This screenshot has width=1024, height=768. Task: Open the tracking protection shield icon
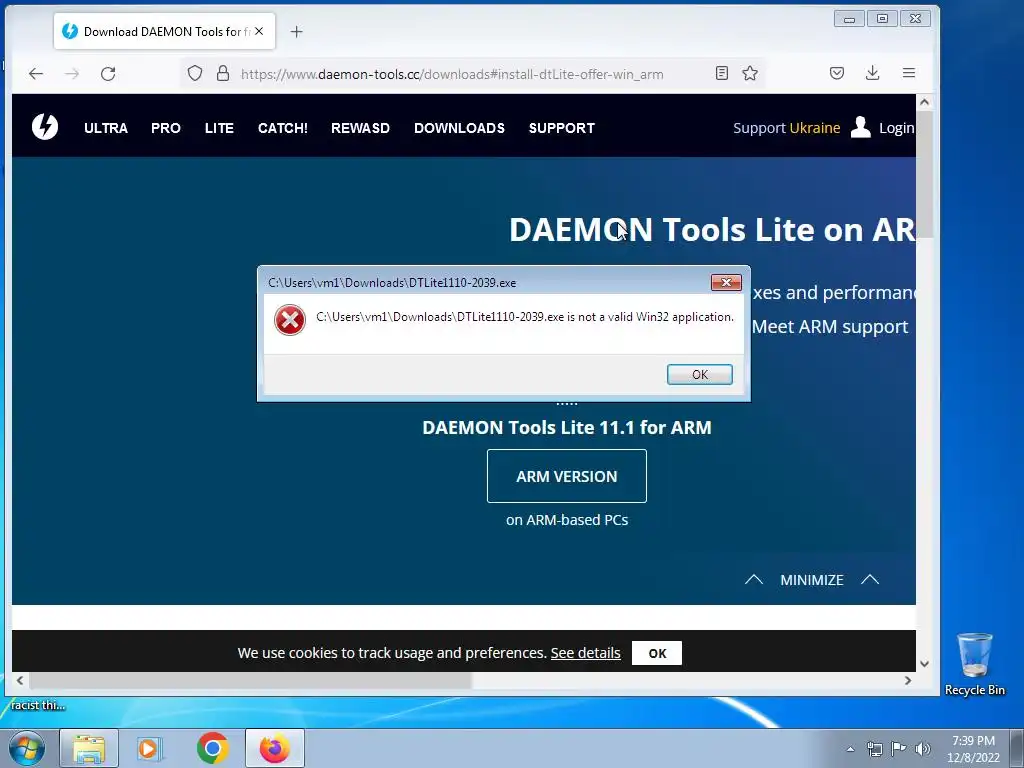(195, 73)
